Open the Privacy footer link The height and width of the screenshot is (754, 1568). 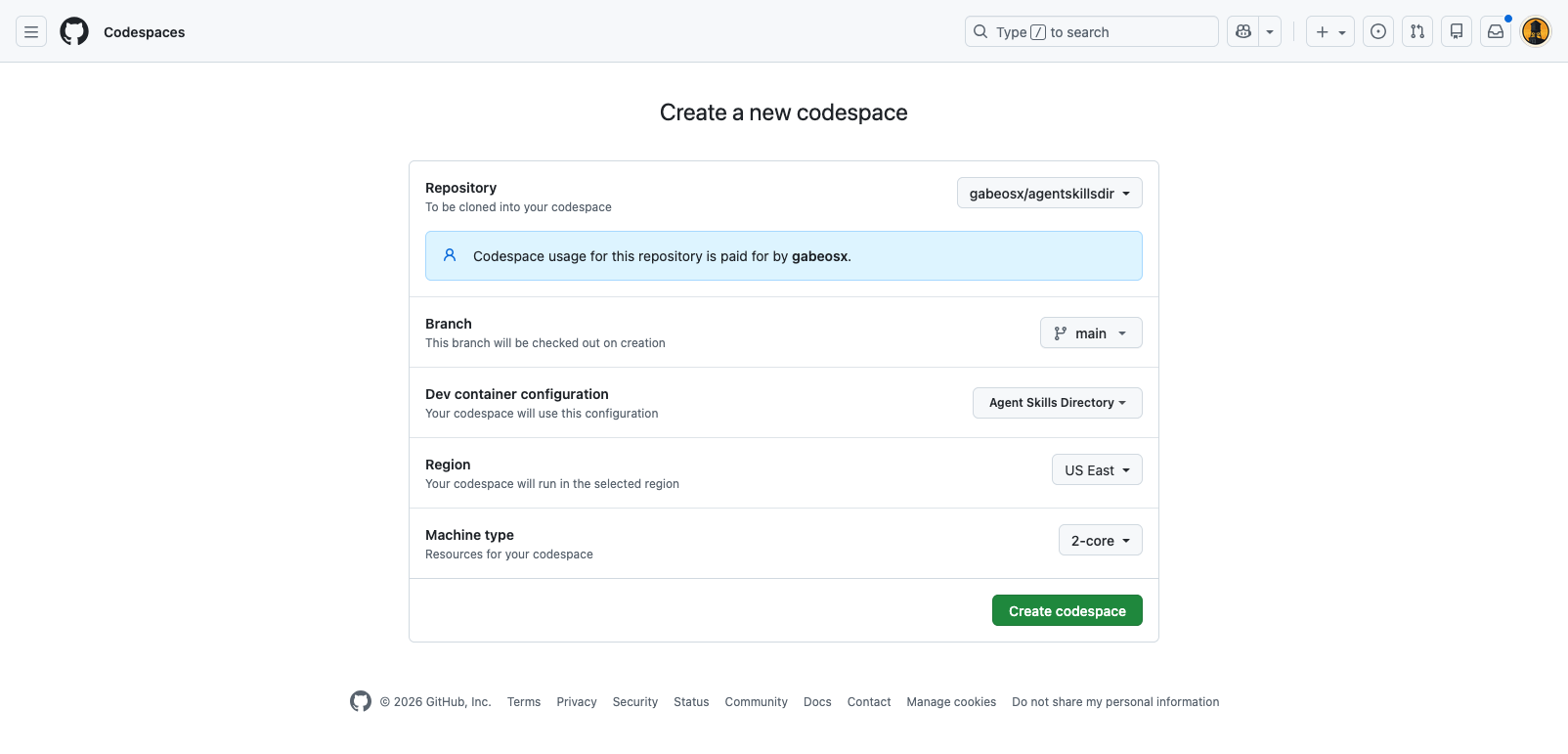577,702
